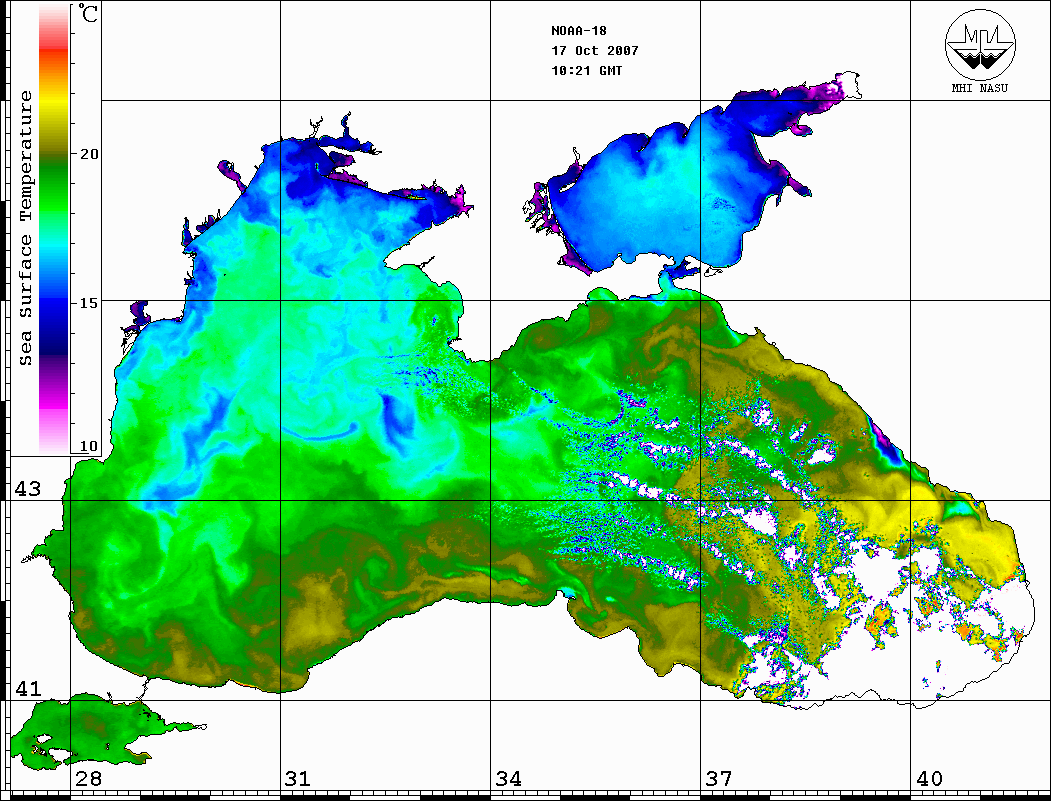Image resolution: width=1051 pixels, height=801 pixels.
Task: Click the "15" mark on the temperature scale
Action: coord(88,303)
